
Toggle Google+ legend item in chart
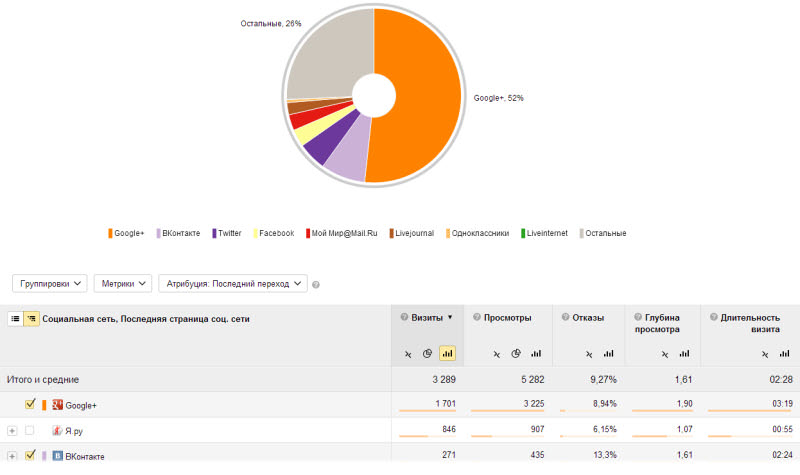126,233
